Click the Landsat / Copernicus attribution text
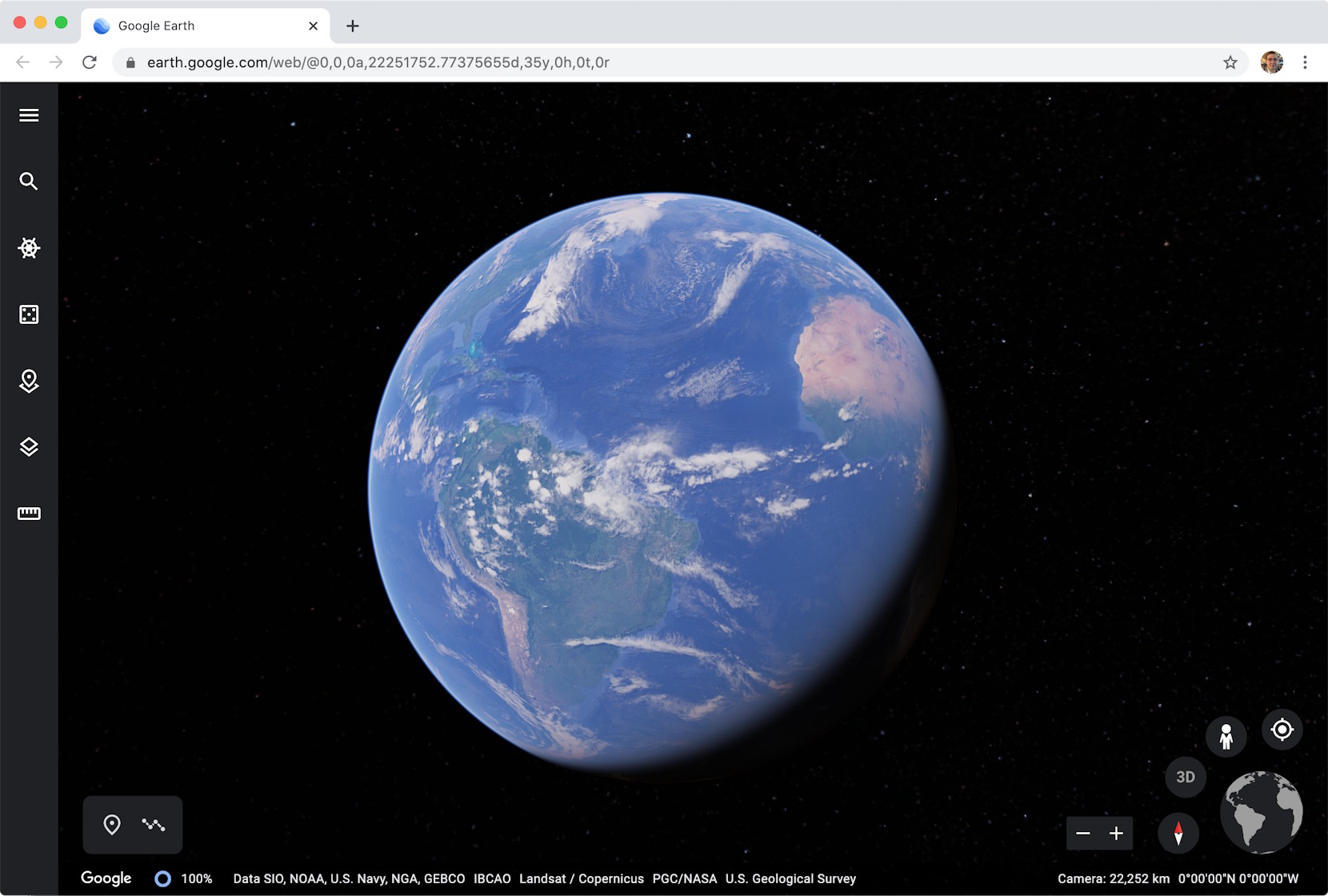 click(x=582, y=878)
